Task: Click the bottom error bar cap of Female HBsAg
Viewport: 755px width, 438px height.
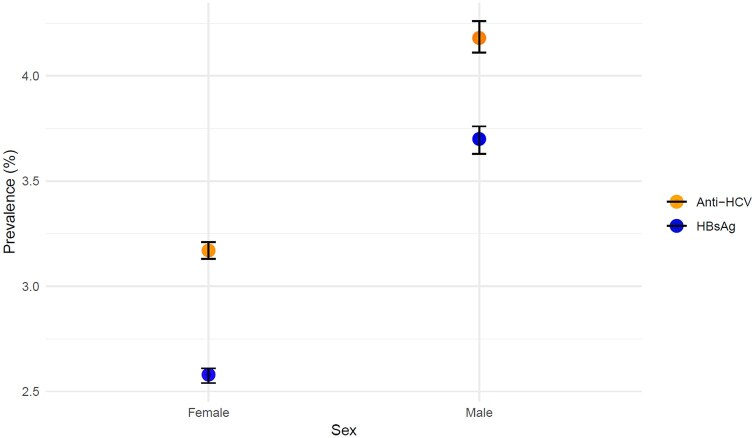Action: coord(208,383)
